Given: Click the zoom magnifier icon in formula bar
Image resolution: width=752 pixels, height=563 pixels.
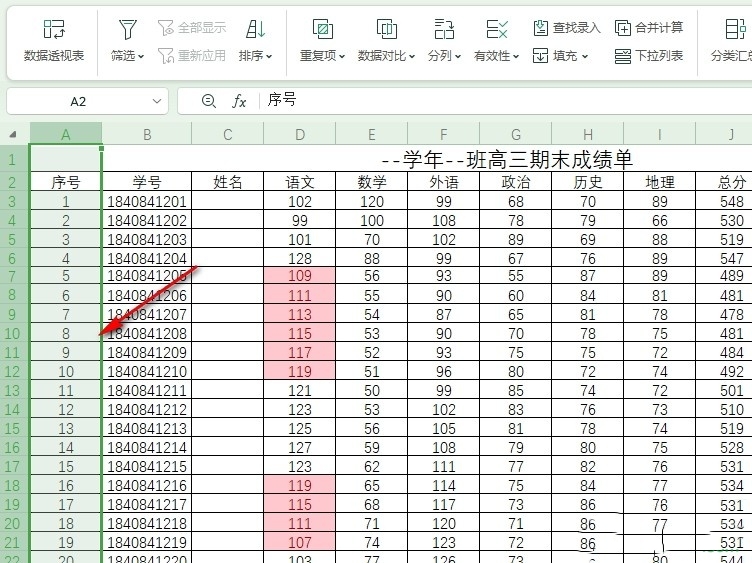Looking at the screenshot, I should (209, 101).
